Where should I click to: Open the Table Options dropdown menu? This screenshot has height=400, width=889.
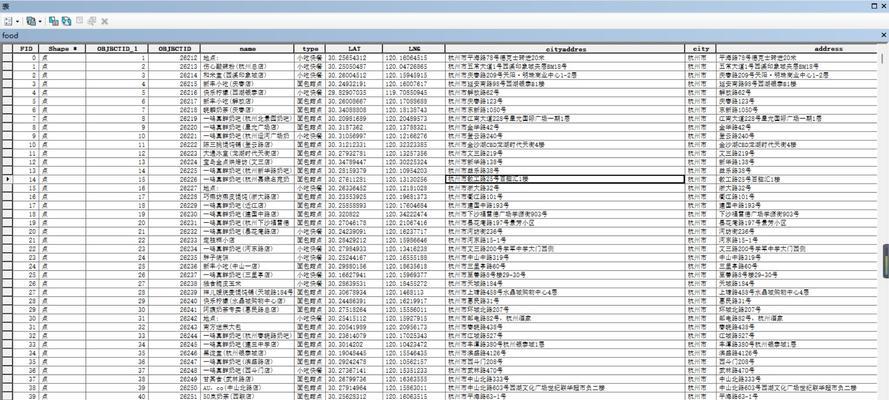(11, 21)
